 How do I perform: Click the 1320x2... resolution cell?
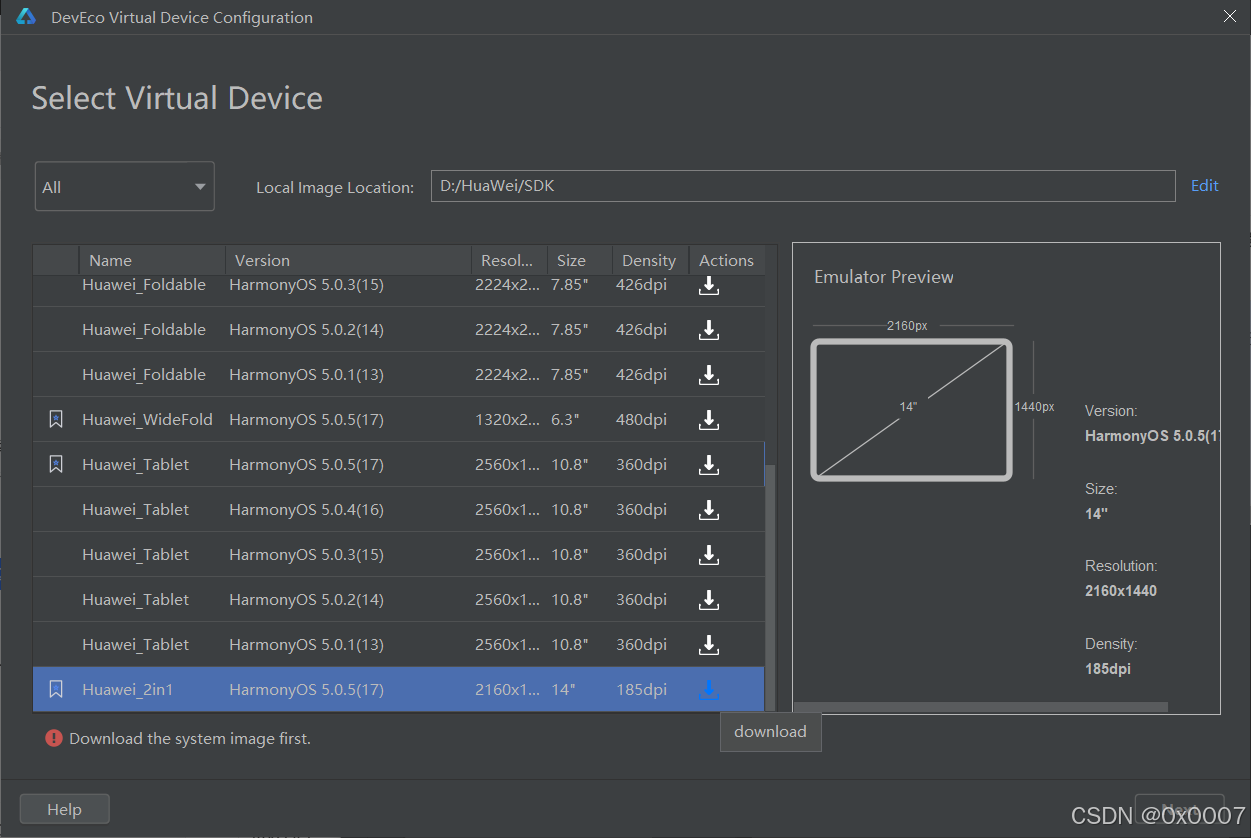[x=508, y=420]
